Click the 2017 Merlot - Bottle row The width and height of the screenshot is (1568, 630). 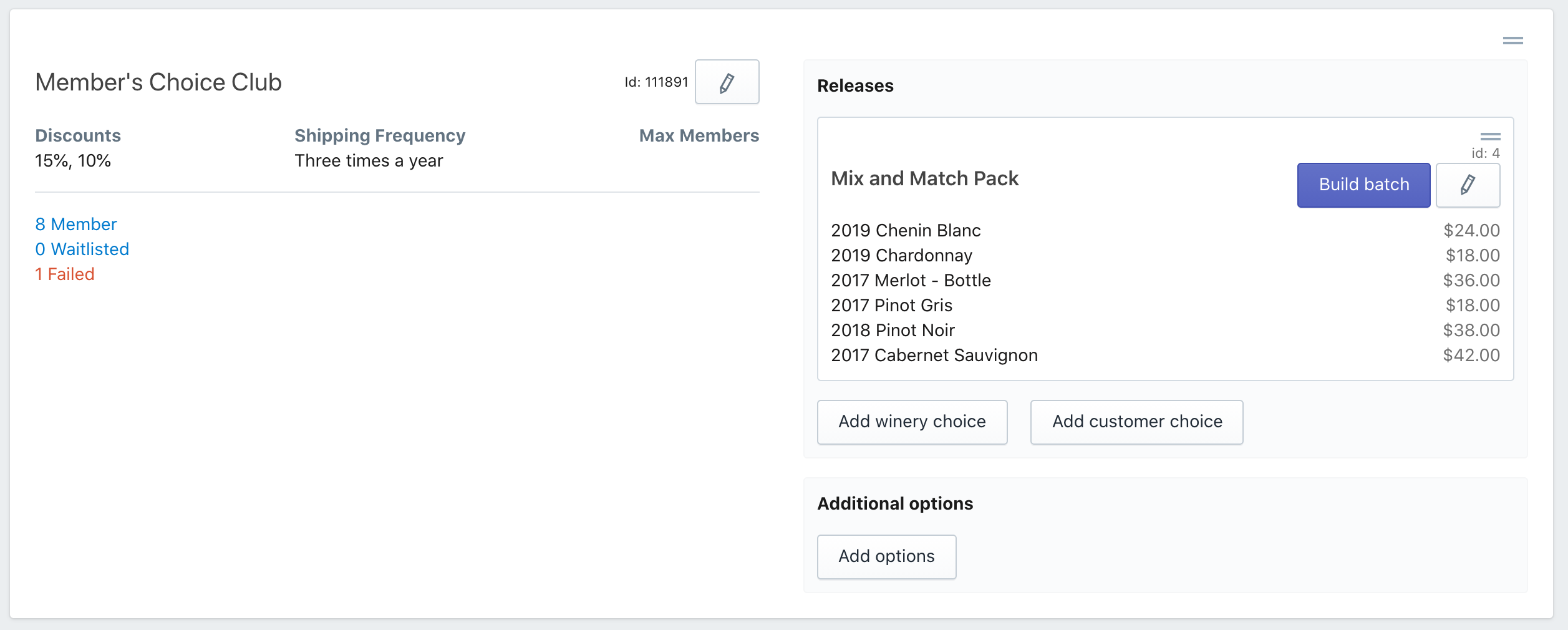(911, 281)
